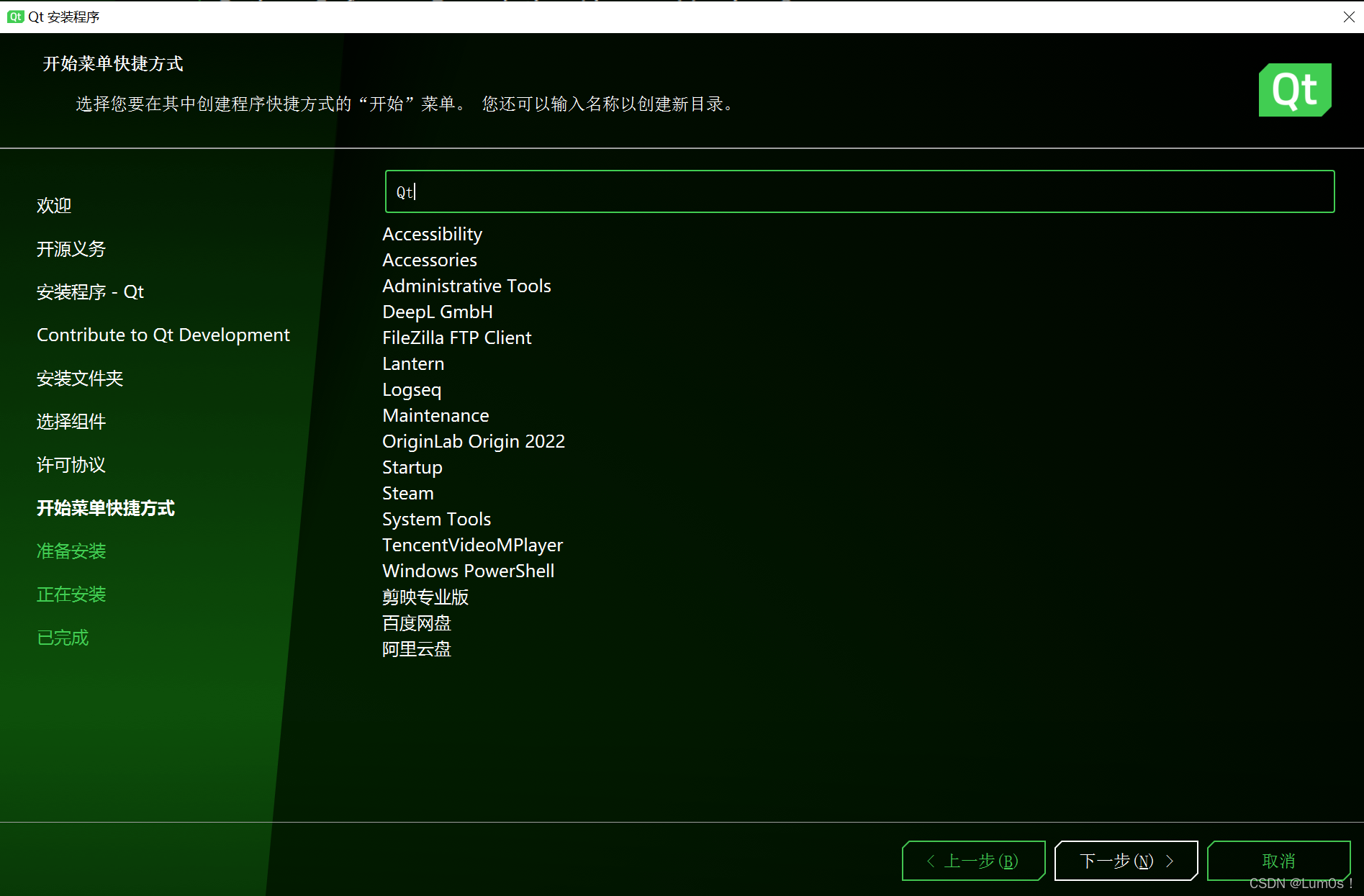Select System Tools folder
Viewport: 1364px width, 896px height.
pyautogui.click(x=437, y=520)
